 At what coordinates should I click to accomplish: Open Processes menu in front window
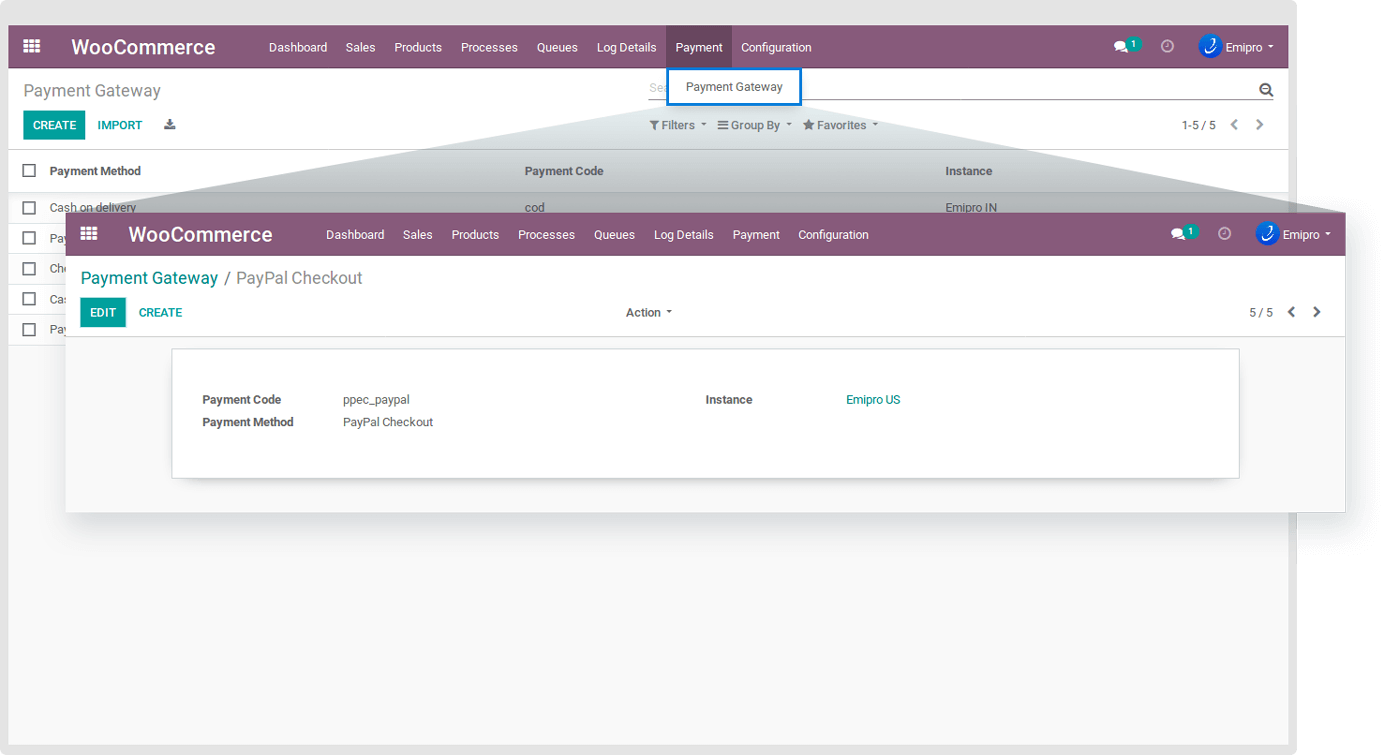click(546, 235)
